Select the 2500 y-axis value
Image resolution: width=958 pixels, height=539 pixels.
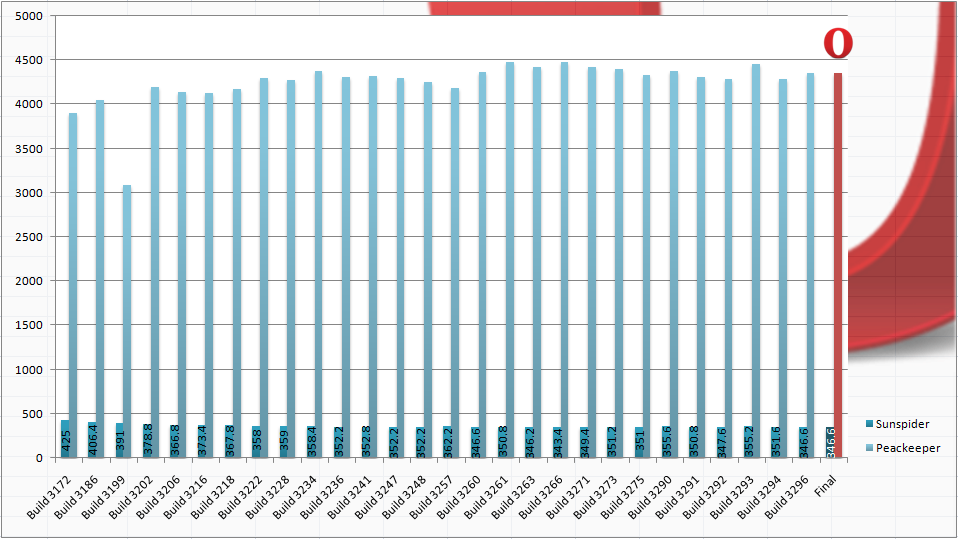[29, 237]
